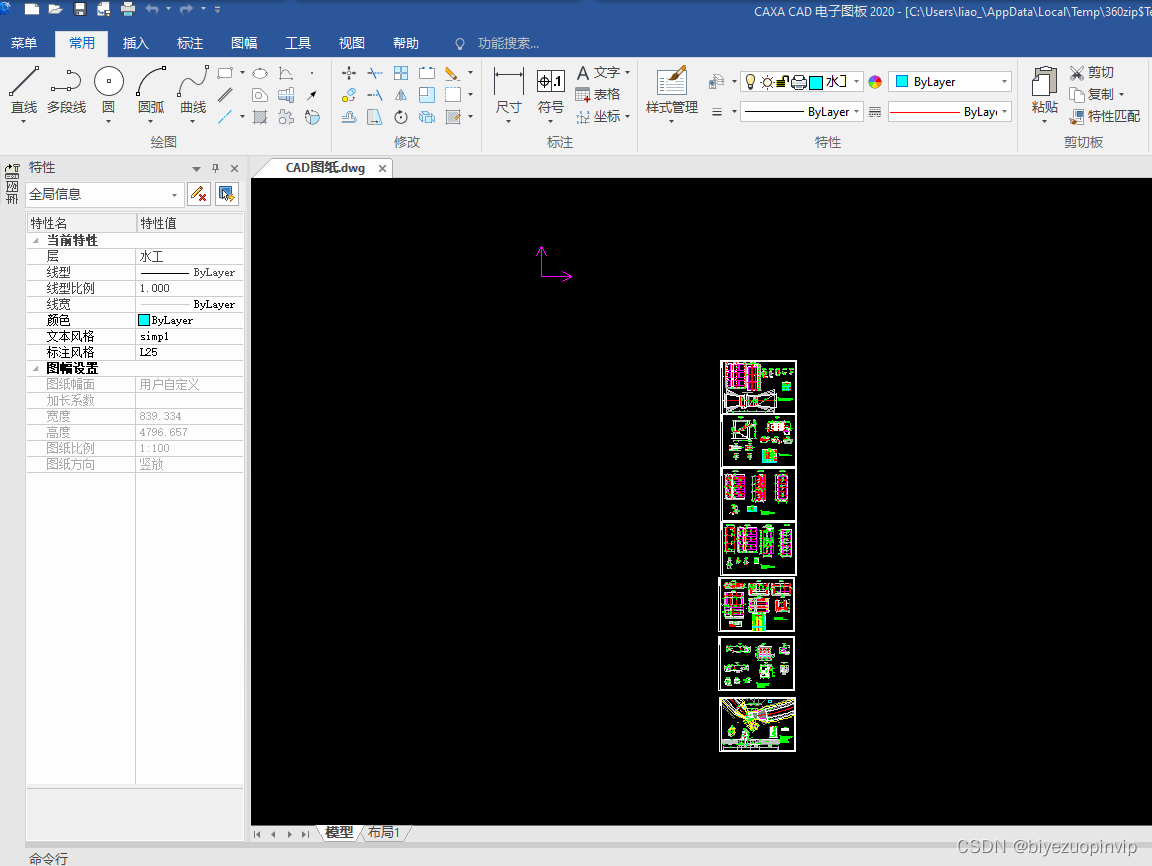Click the cyan 颜色 ByLayer swatch in properties

pos(144,320)
